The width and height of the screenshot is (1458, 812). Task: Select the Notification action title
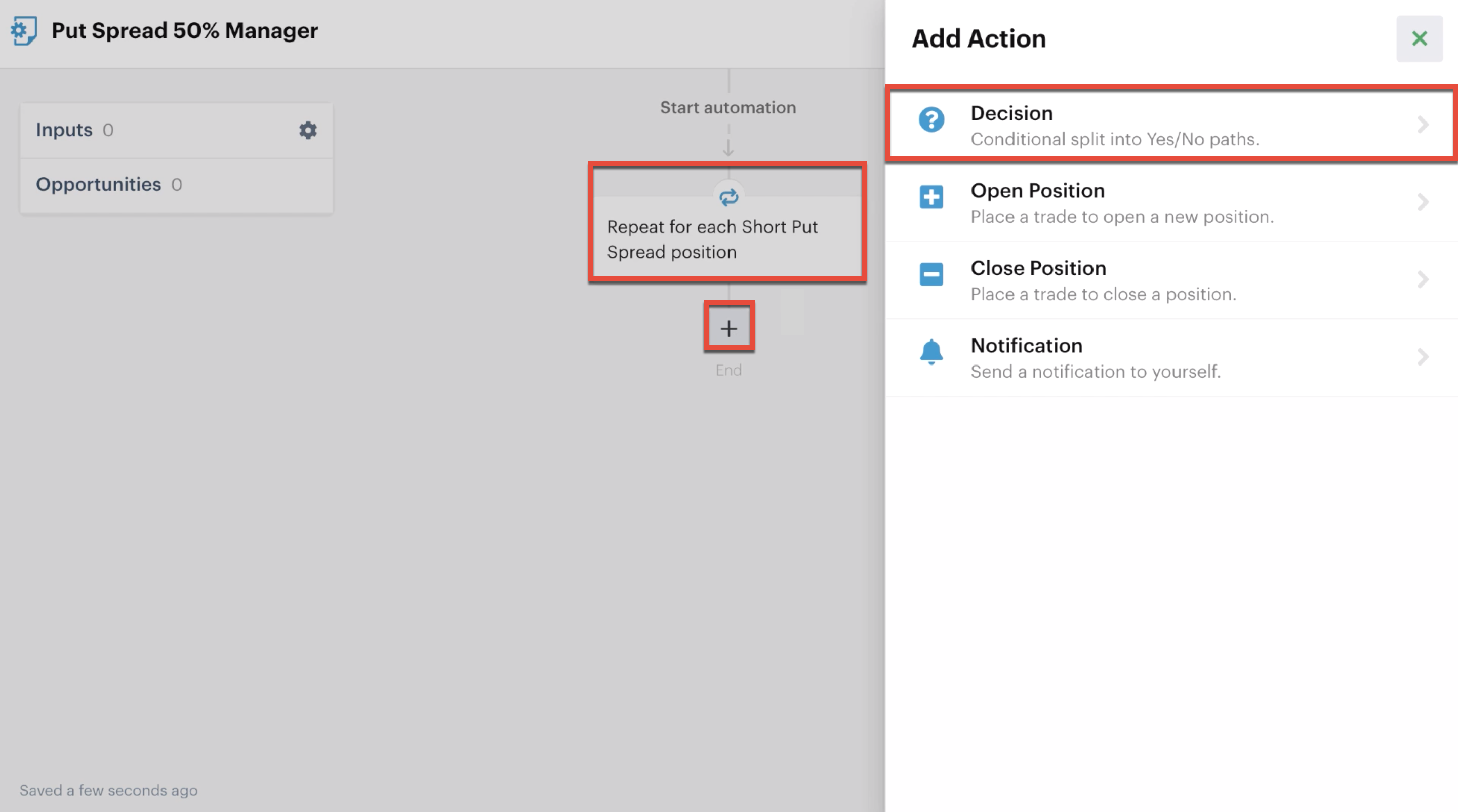[x=1026, y=346]
